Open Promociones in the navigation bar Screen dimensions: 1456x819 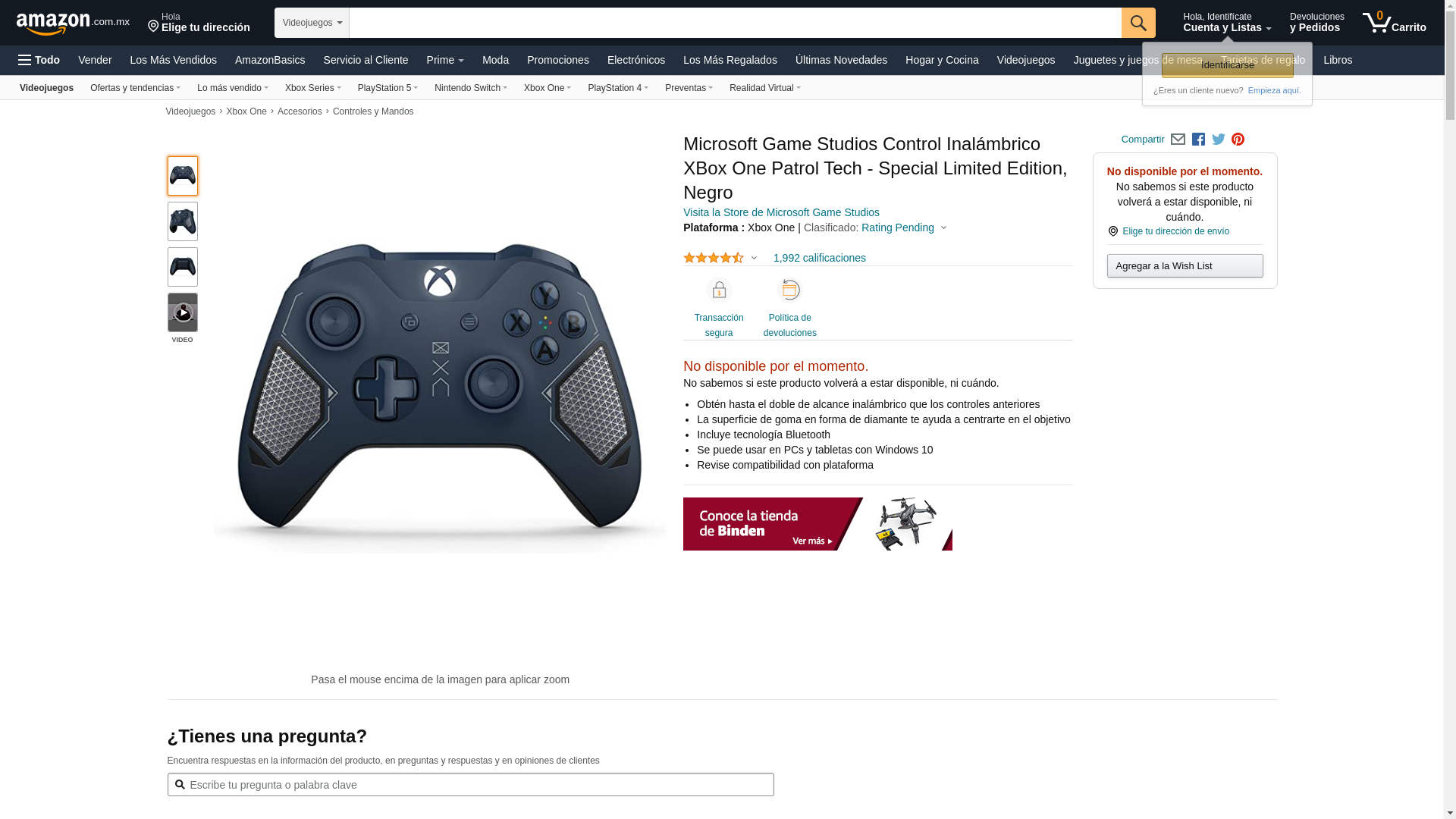click(x=558, y=60)
